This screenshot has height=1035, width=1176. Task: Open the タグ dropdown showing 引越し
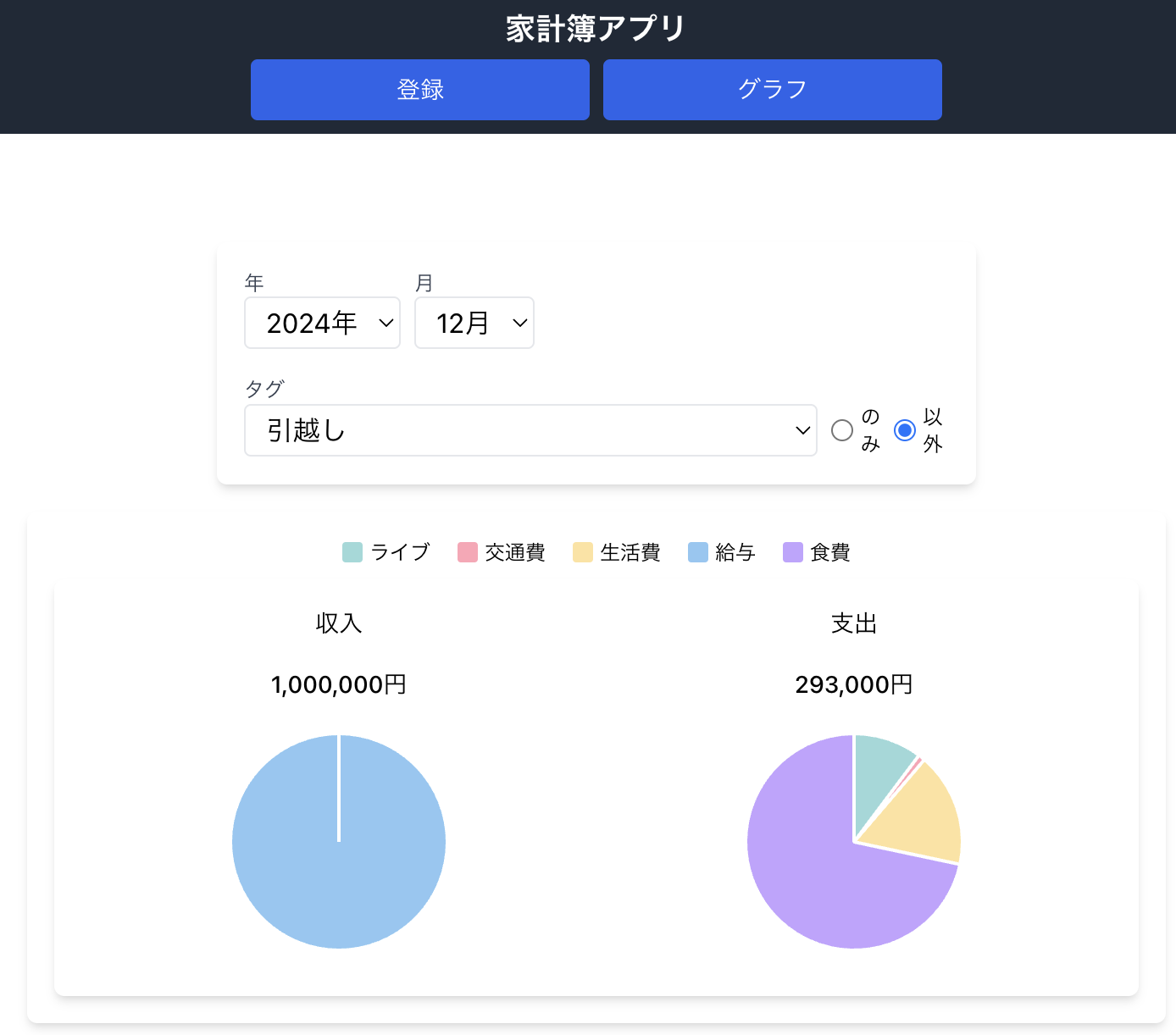[530, 430]
